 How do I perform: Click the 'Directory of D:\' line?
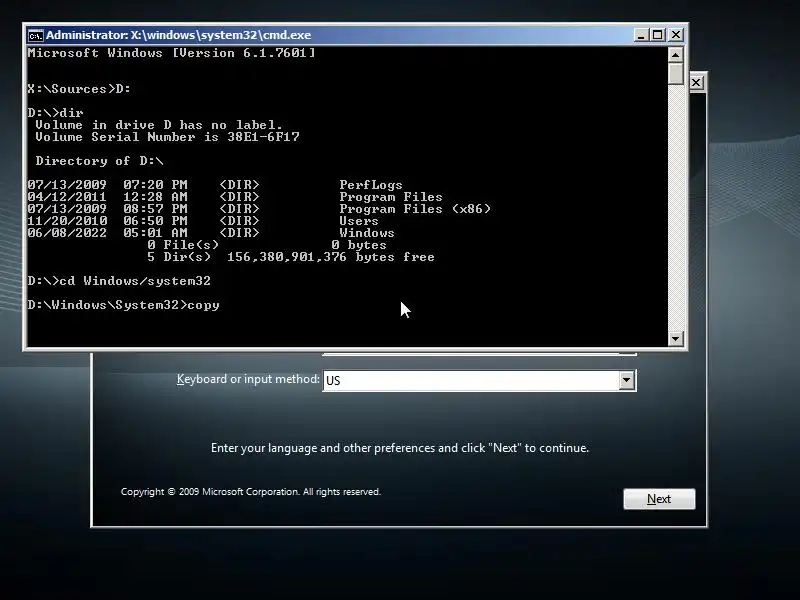click(99, 161)
